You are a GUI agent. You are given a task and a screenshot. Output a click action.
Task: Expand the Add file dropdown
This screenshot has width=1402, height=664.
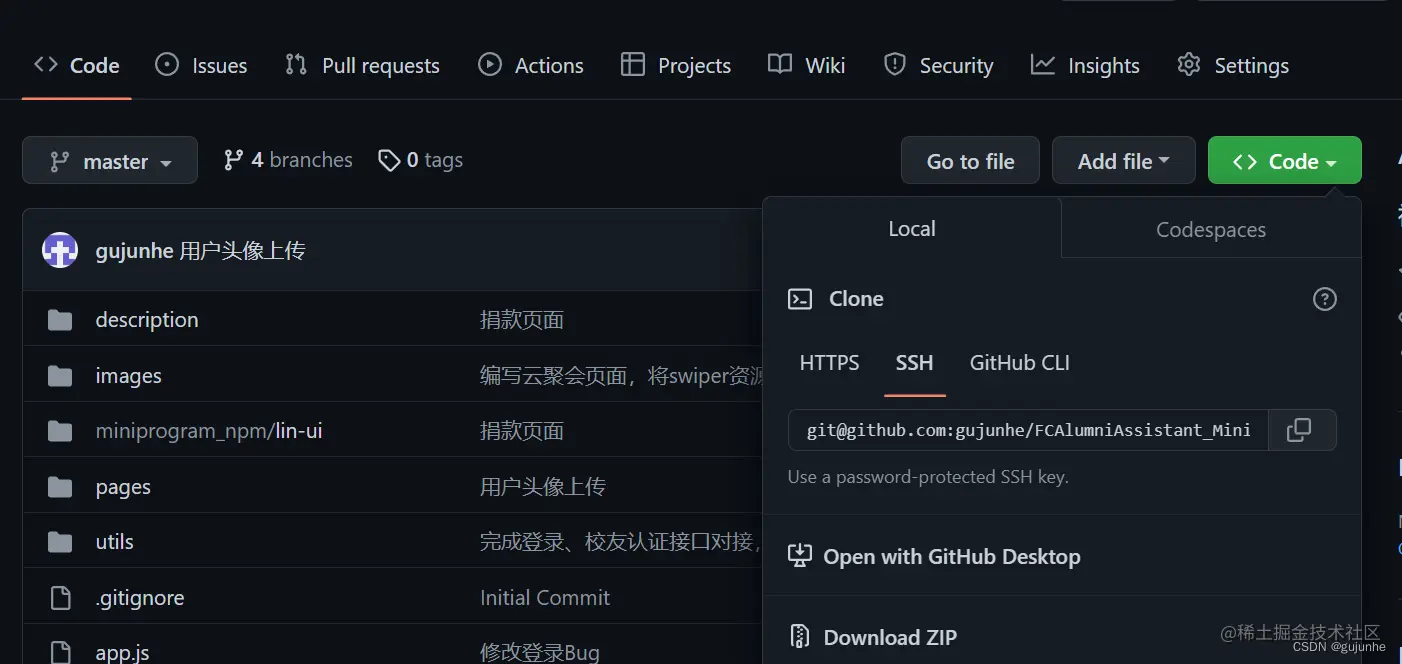pos(1124,161)
